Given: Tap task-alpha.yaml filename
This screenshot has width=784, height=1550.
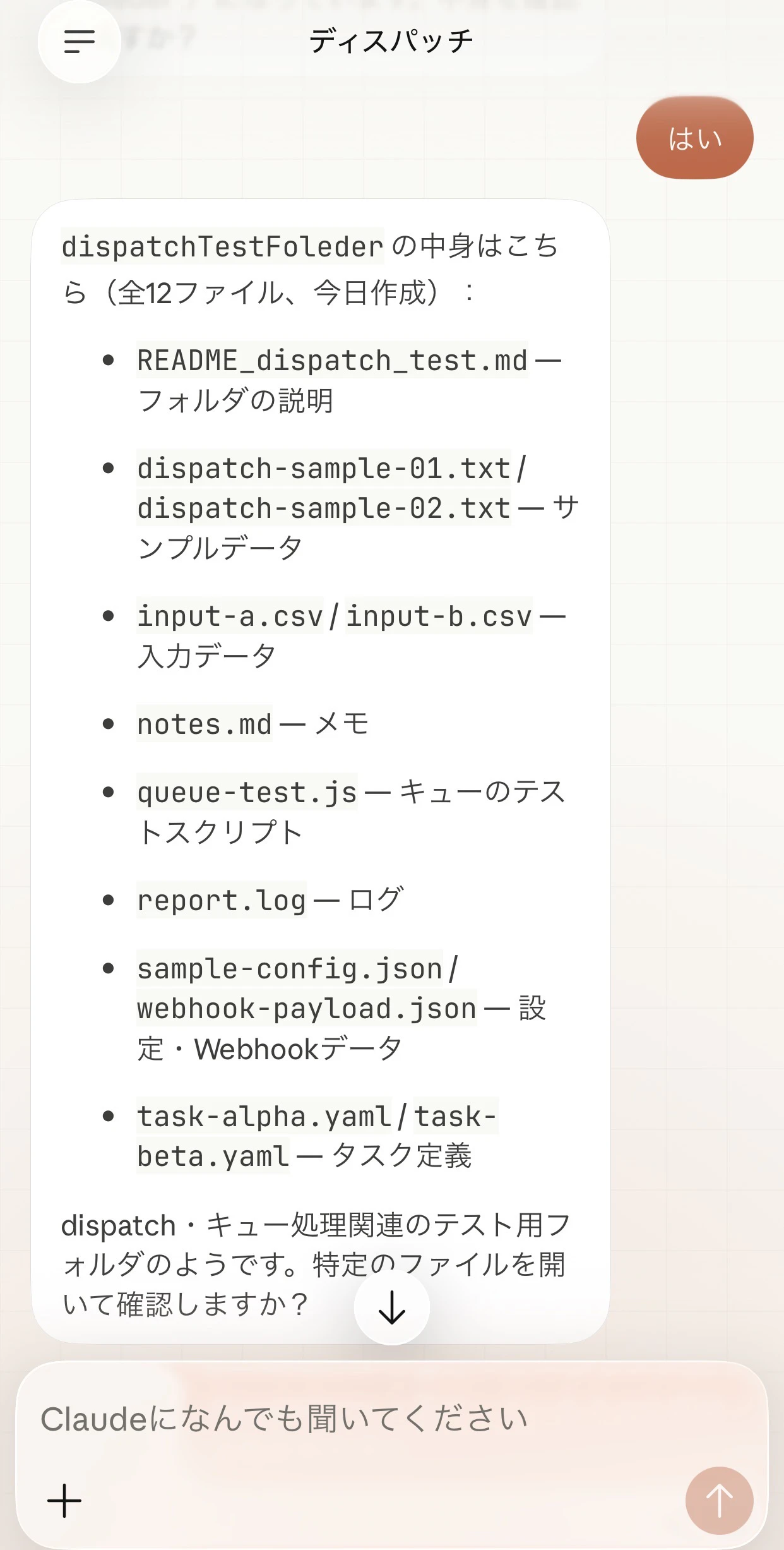Looking at the screenshot, I should coord(264,1116).
